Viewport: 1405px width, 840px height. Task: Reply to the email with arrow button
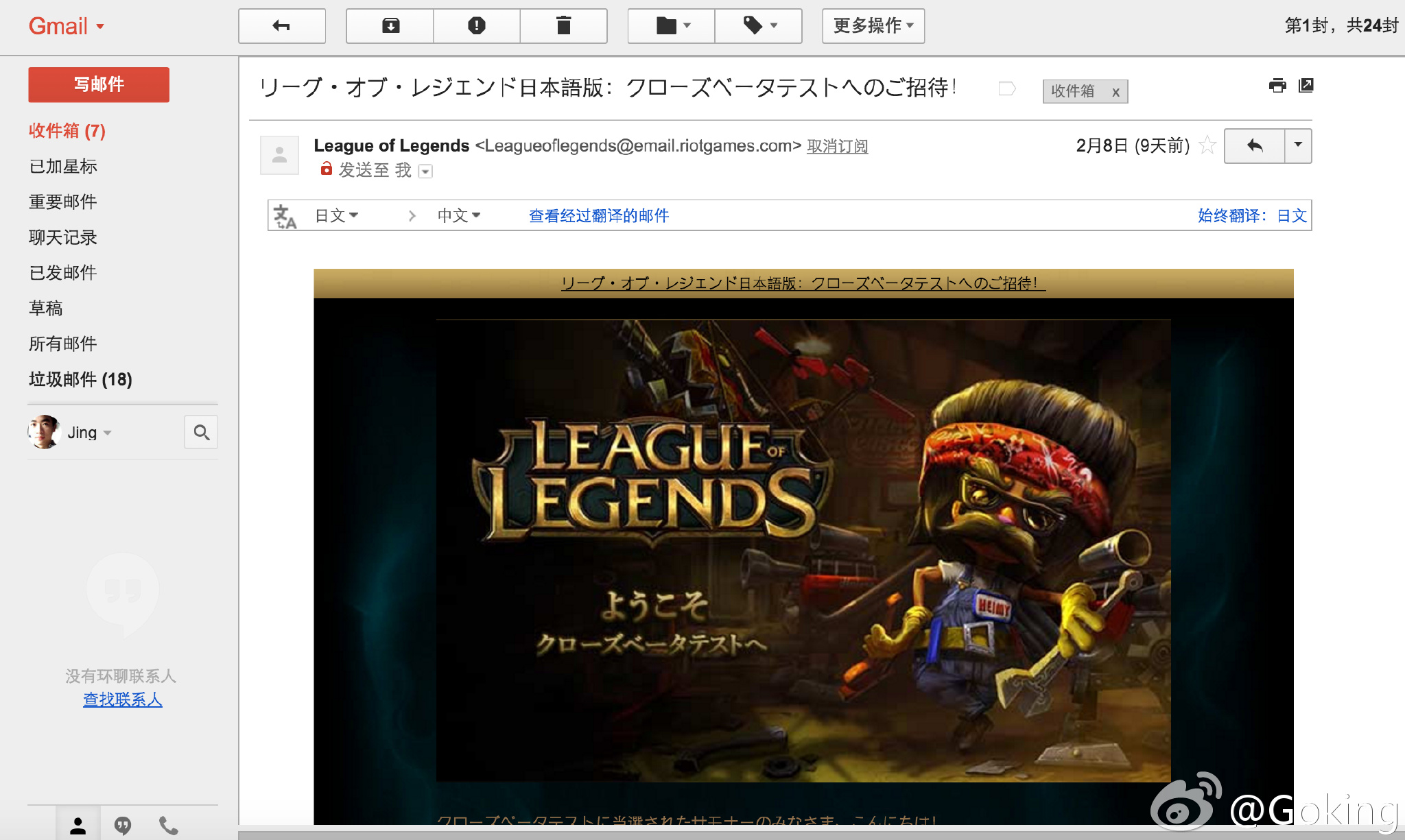1255,145
